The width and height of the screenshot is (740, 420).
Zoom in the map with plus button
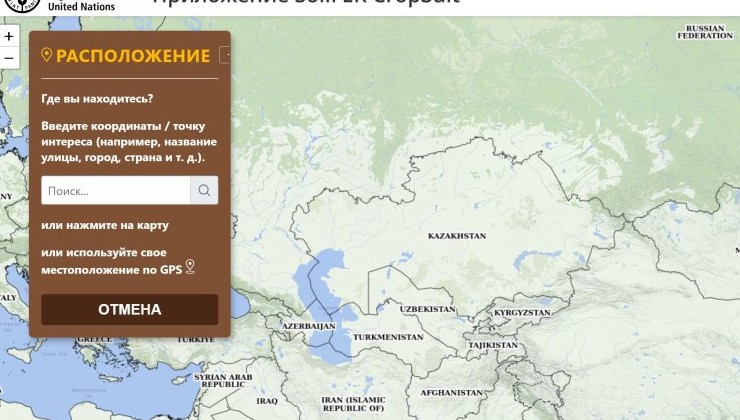pos(9,36)
